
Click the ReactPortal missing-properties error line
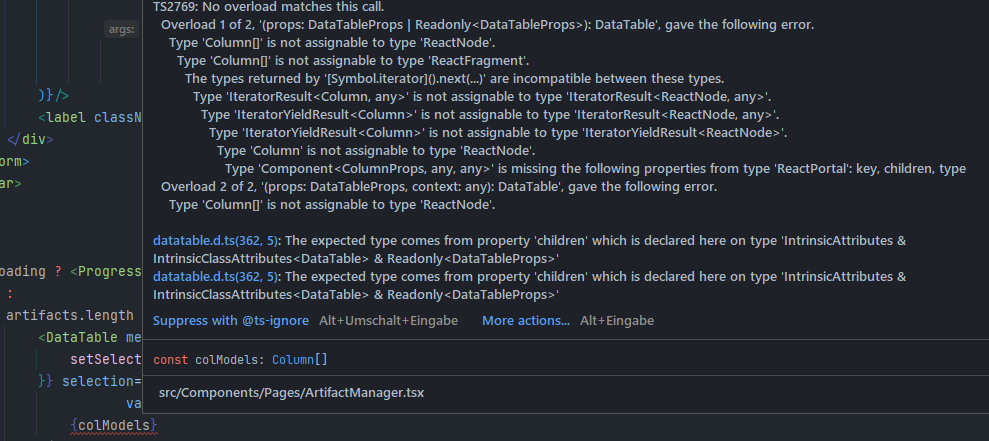[595, 169]
